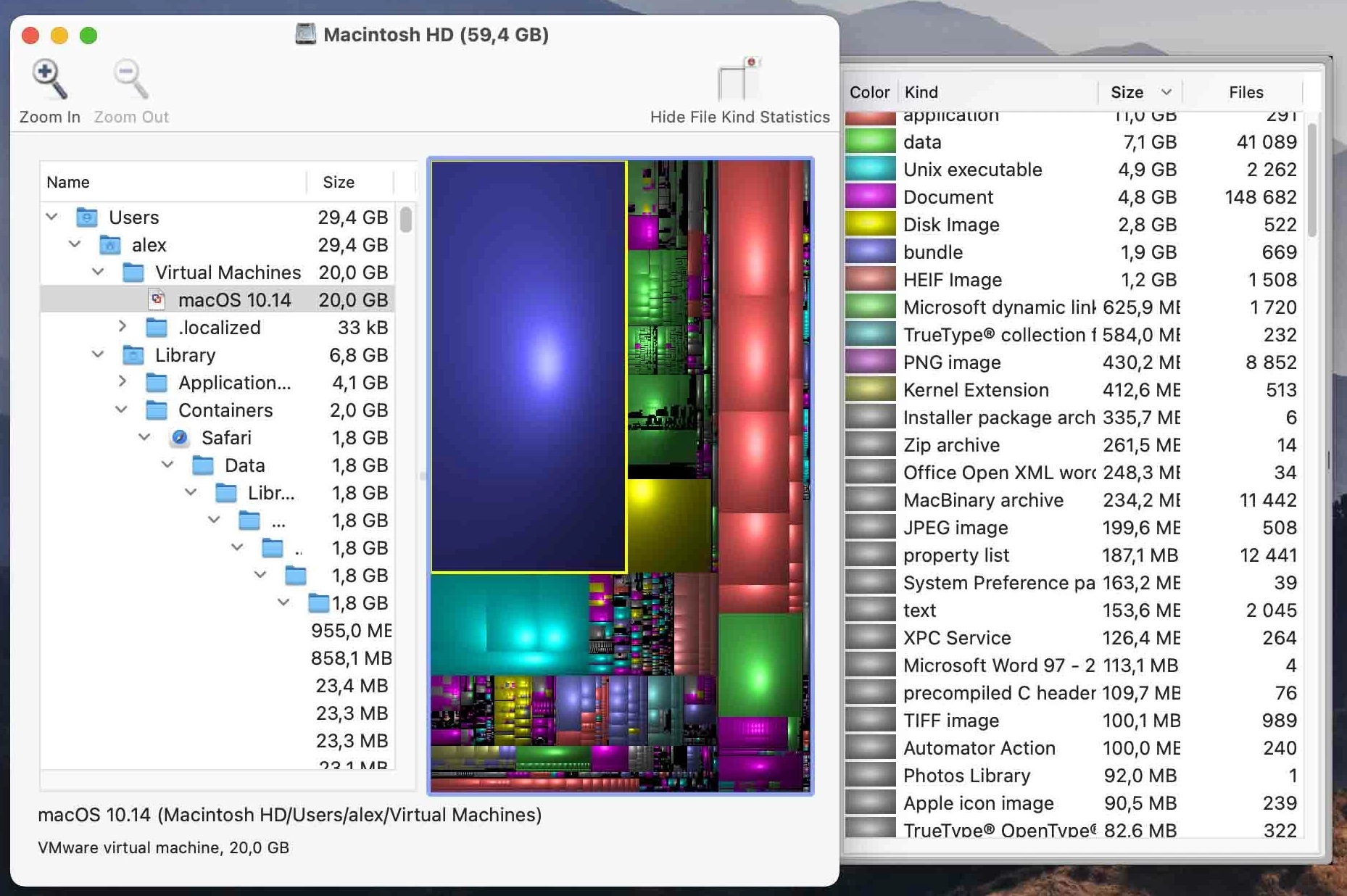Select the System Preference pane row
The width and height of the screenshot is (1347, 896).
(1074, 583)
